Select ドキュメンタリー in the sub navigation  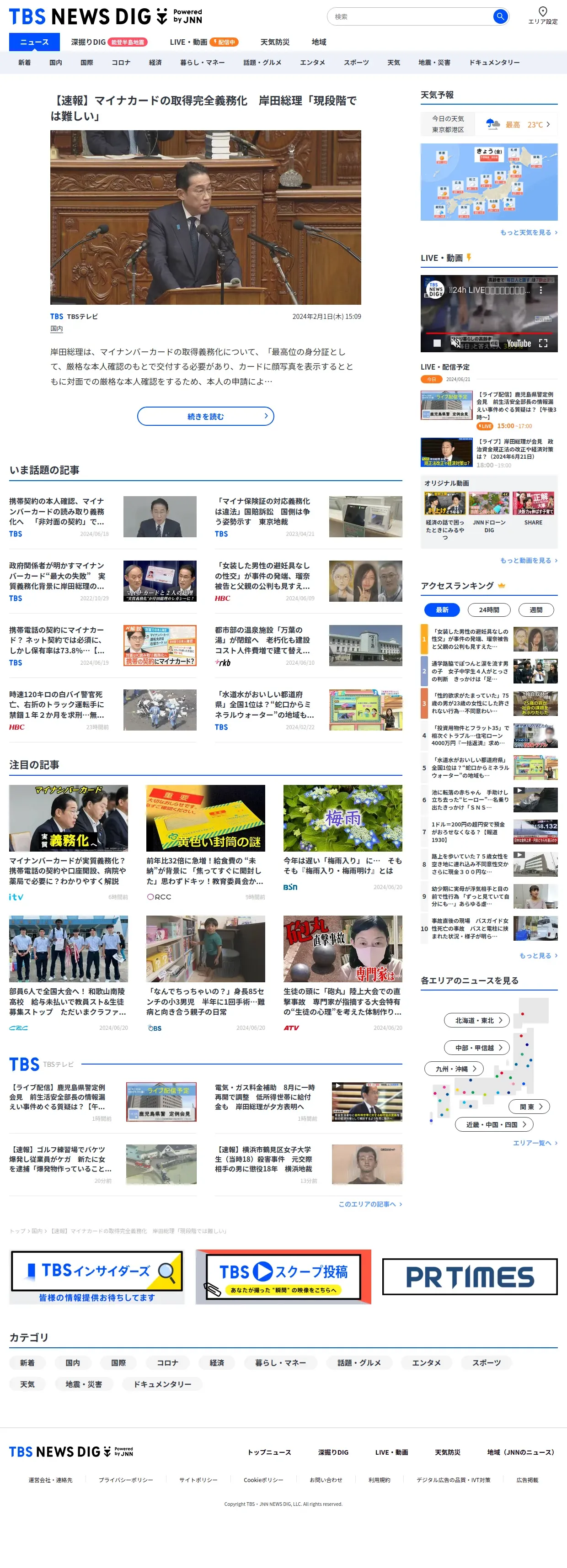[494, 62]
